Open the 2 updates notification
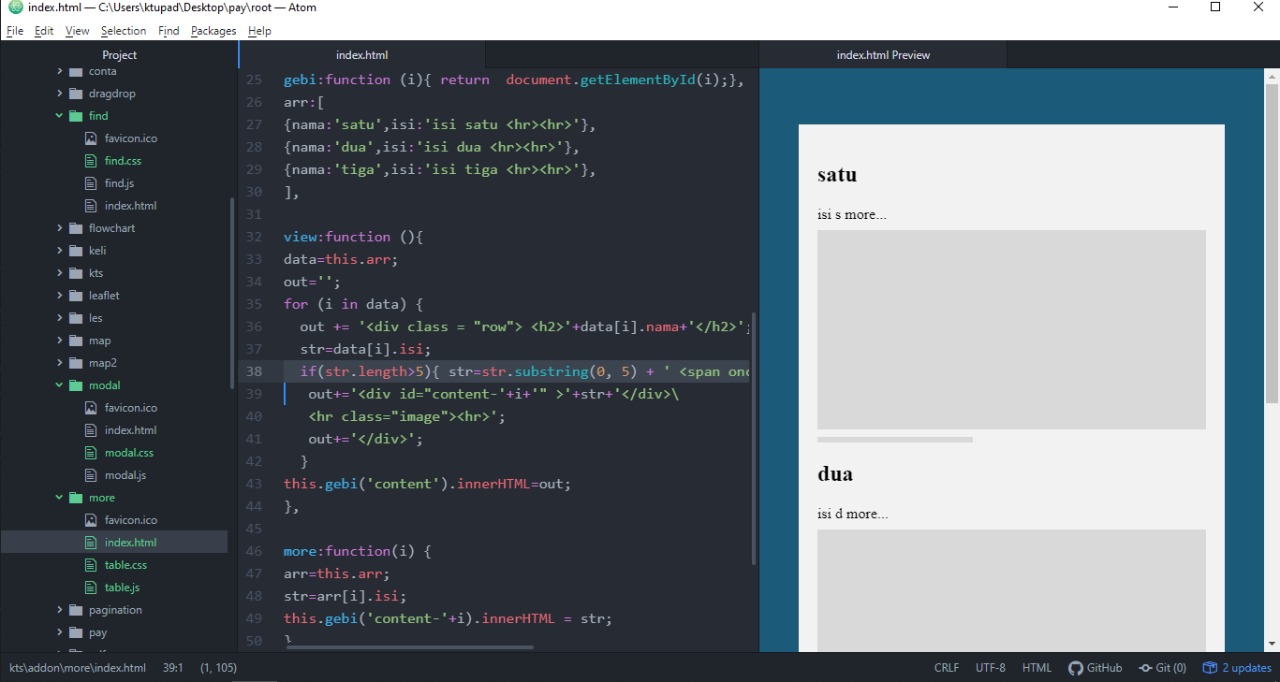The image size is (1280, 682). pyautogui.click(x=1237, y=667)
